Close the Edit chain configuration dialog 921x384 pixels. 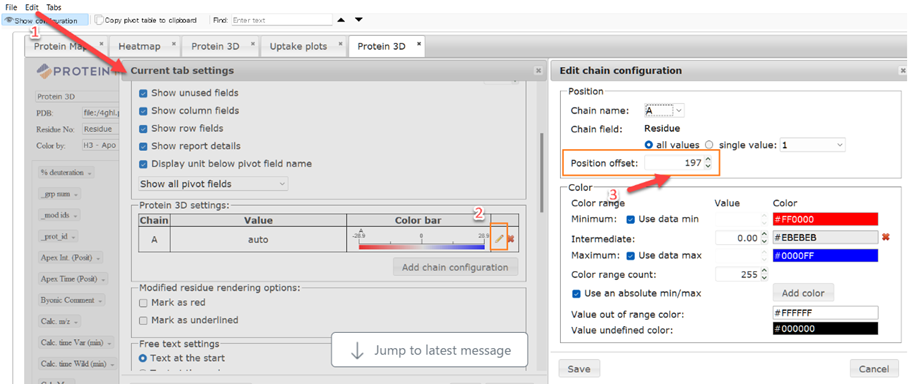(x=902, y=71)
